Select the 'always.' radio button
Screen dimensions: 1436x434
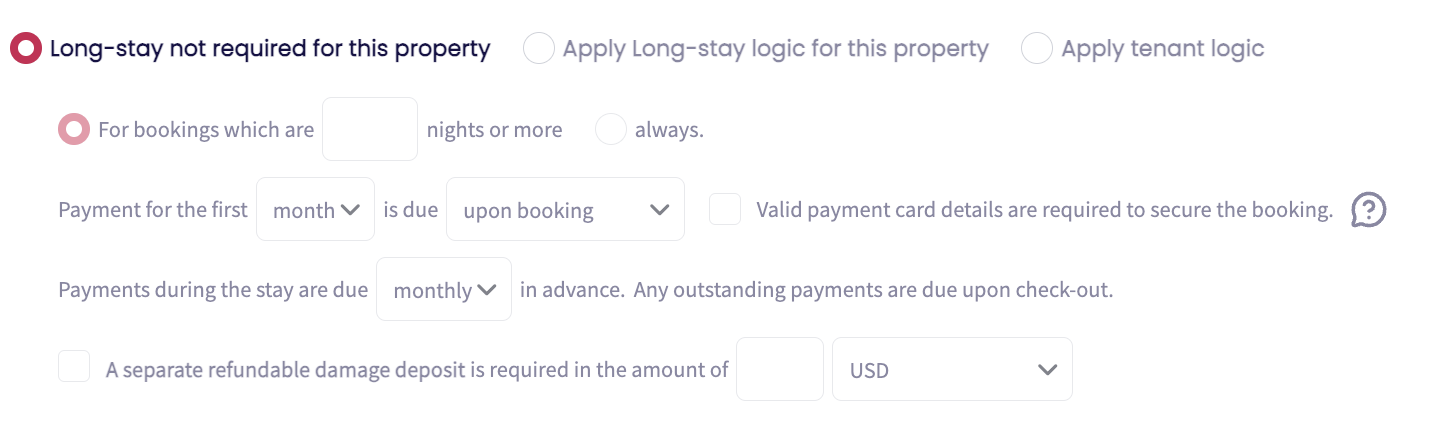click(x=611, y=129)
